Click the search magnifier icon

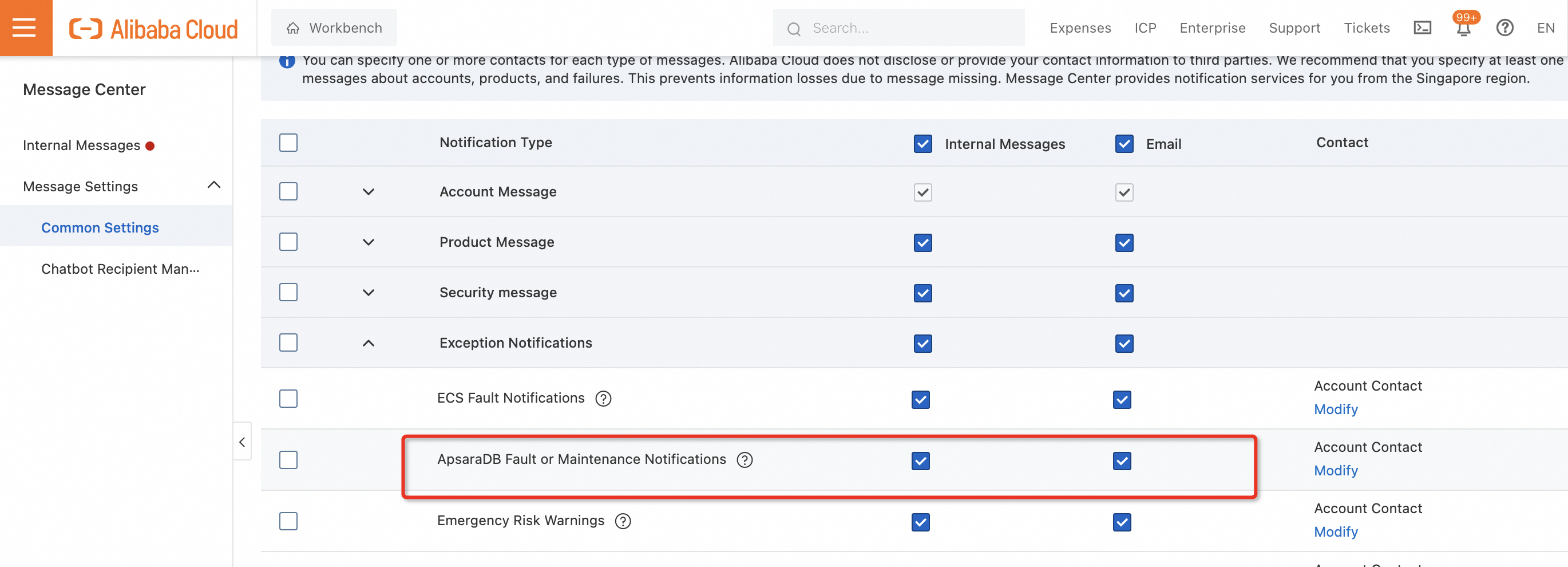tap(793, 29)
